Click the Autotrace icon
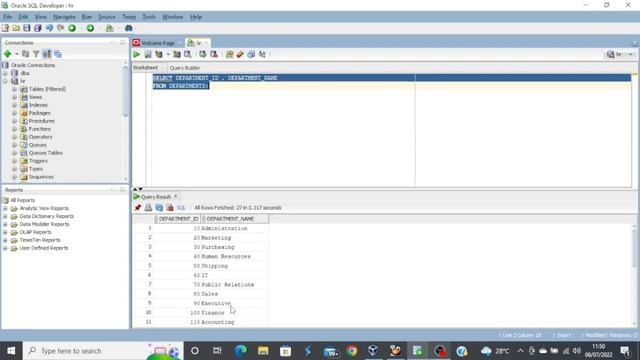The image size is (640, 360). (177, 54)
